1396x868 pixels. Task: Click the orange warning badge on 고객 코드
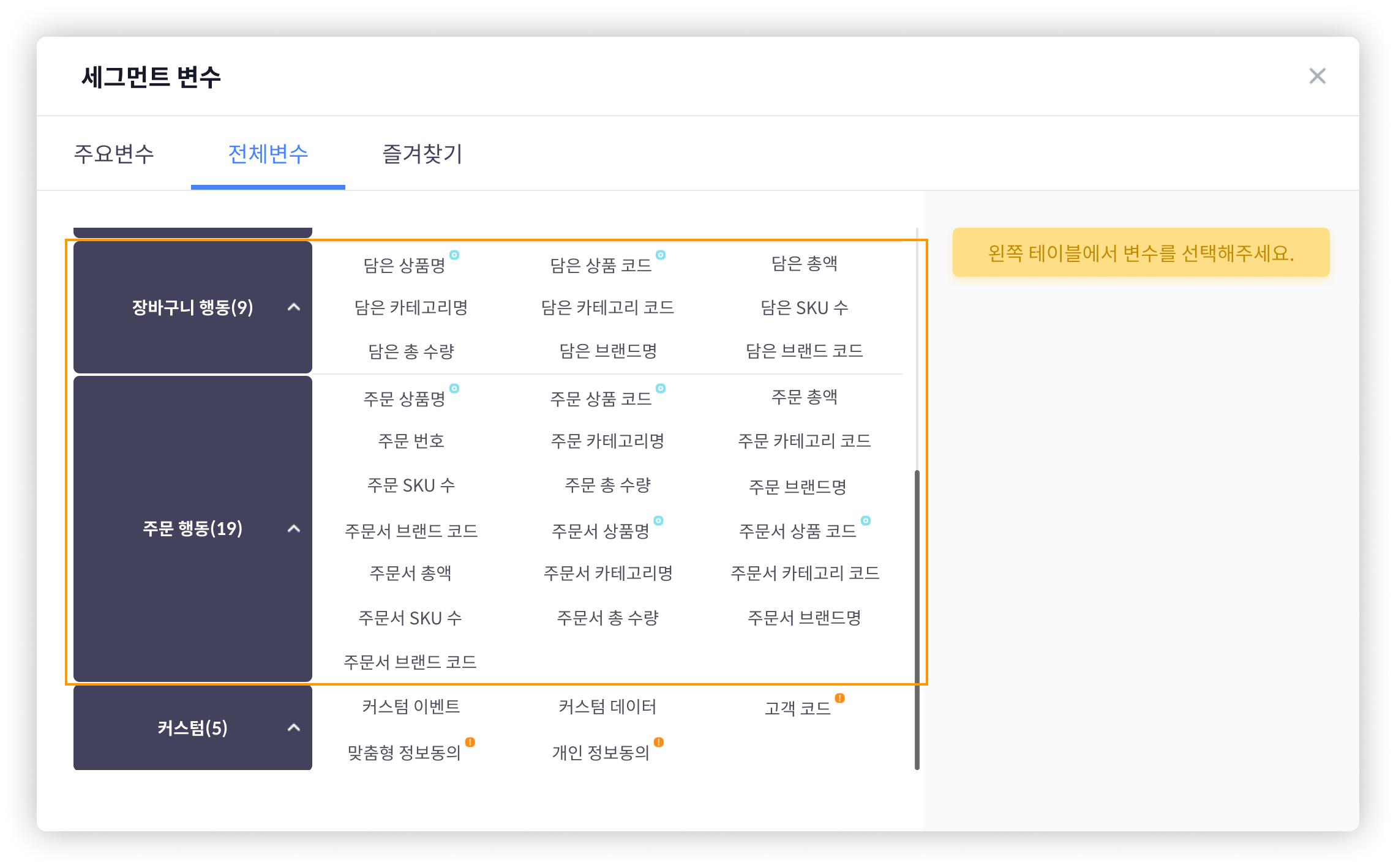point(840,698)
